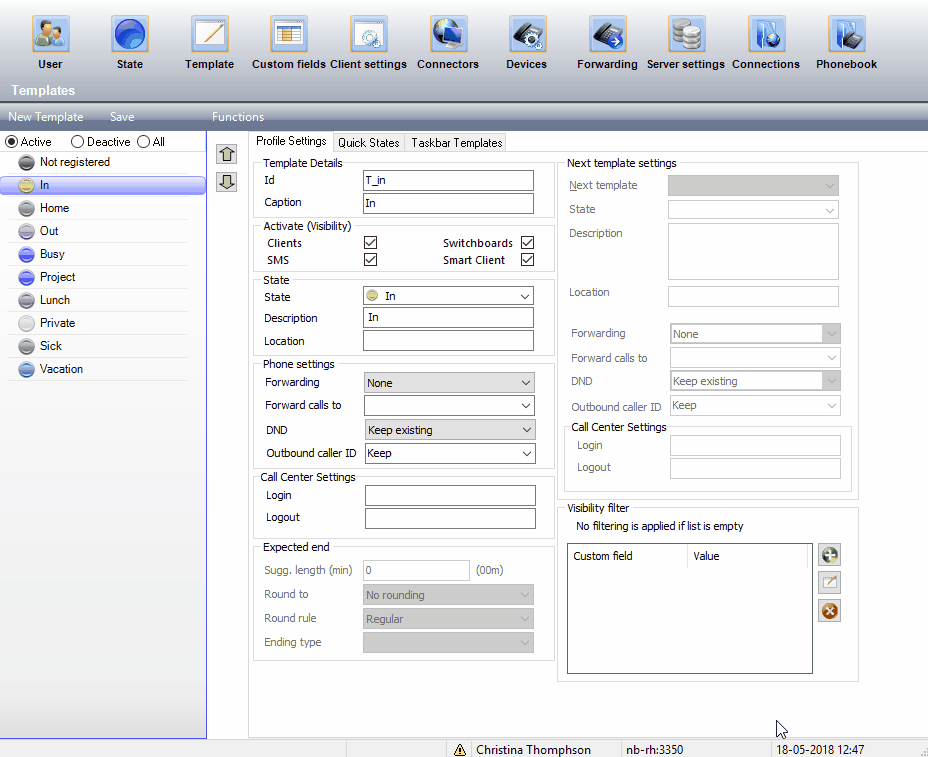Click the template Id field
The image size is (928, 757).
point(448,181)
